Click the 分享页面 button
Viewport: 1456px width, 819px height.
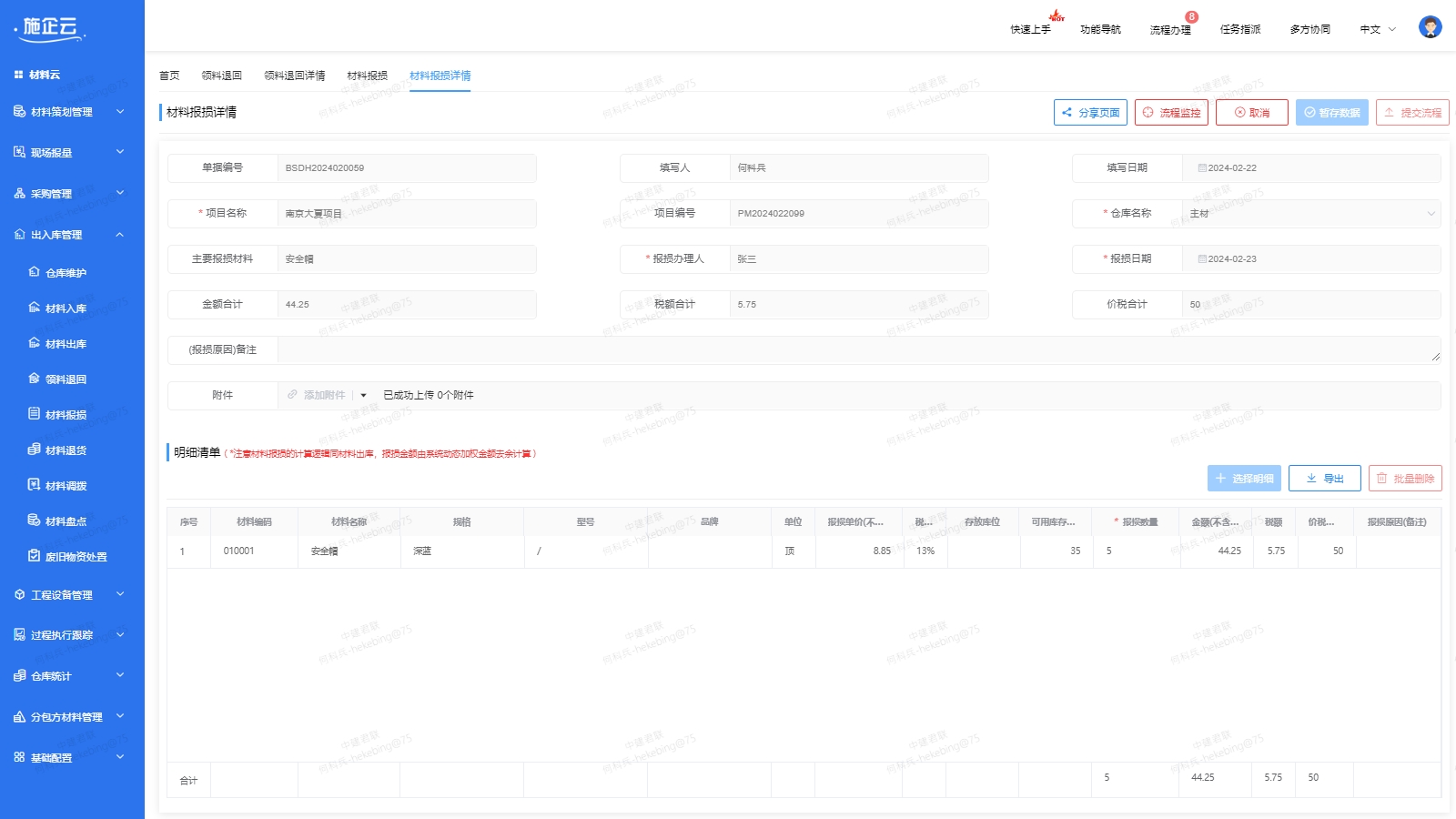(x=1090, y=113)
